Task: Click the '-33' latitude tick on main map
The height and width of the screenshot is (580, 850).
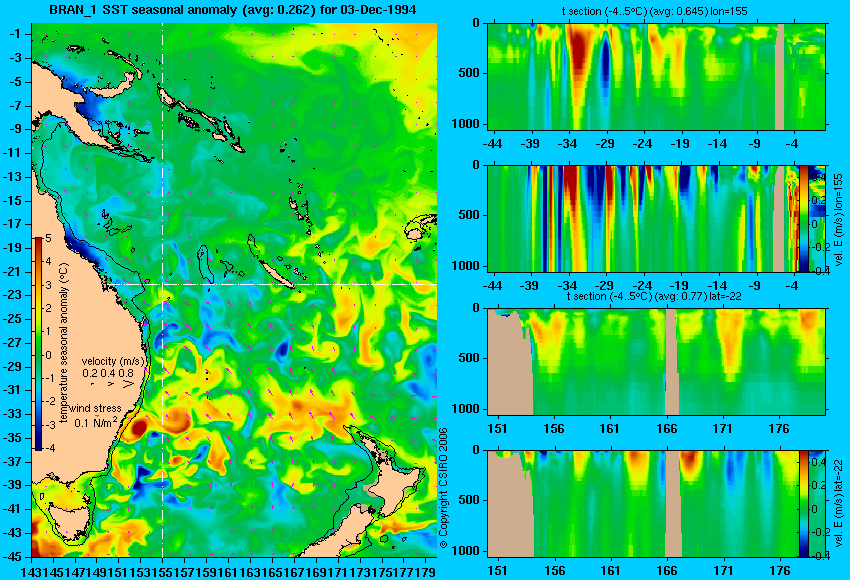Action: click(13, 414)
